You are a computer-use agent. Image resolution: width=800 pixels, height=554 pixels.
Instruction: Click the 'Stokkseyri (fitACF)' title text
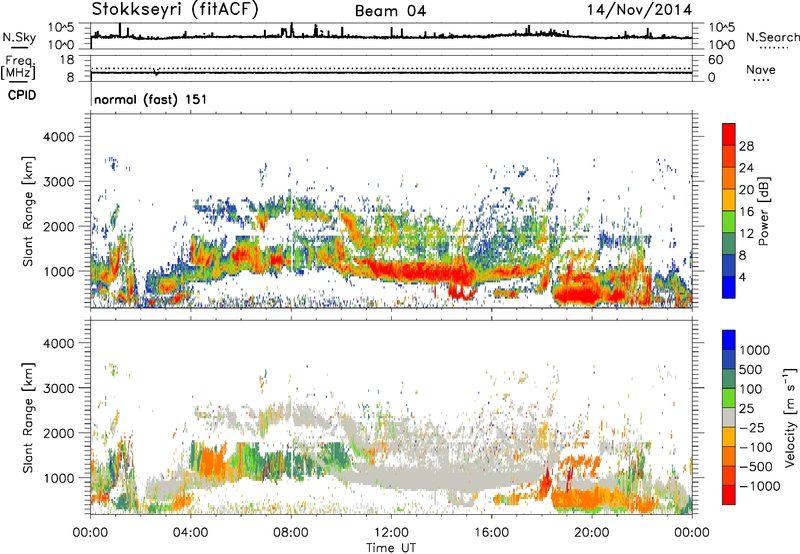click(x=176, y=9)
